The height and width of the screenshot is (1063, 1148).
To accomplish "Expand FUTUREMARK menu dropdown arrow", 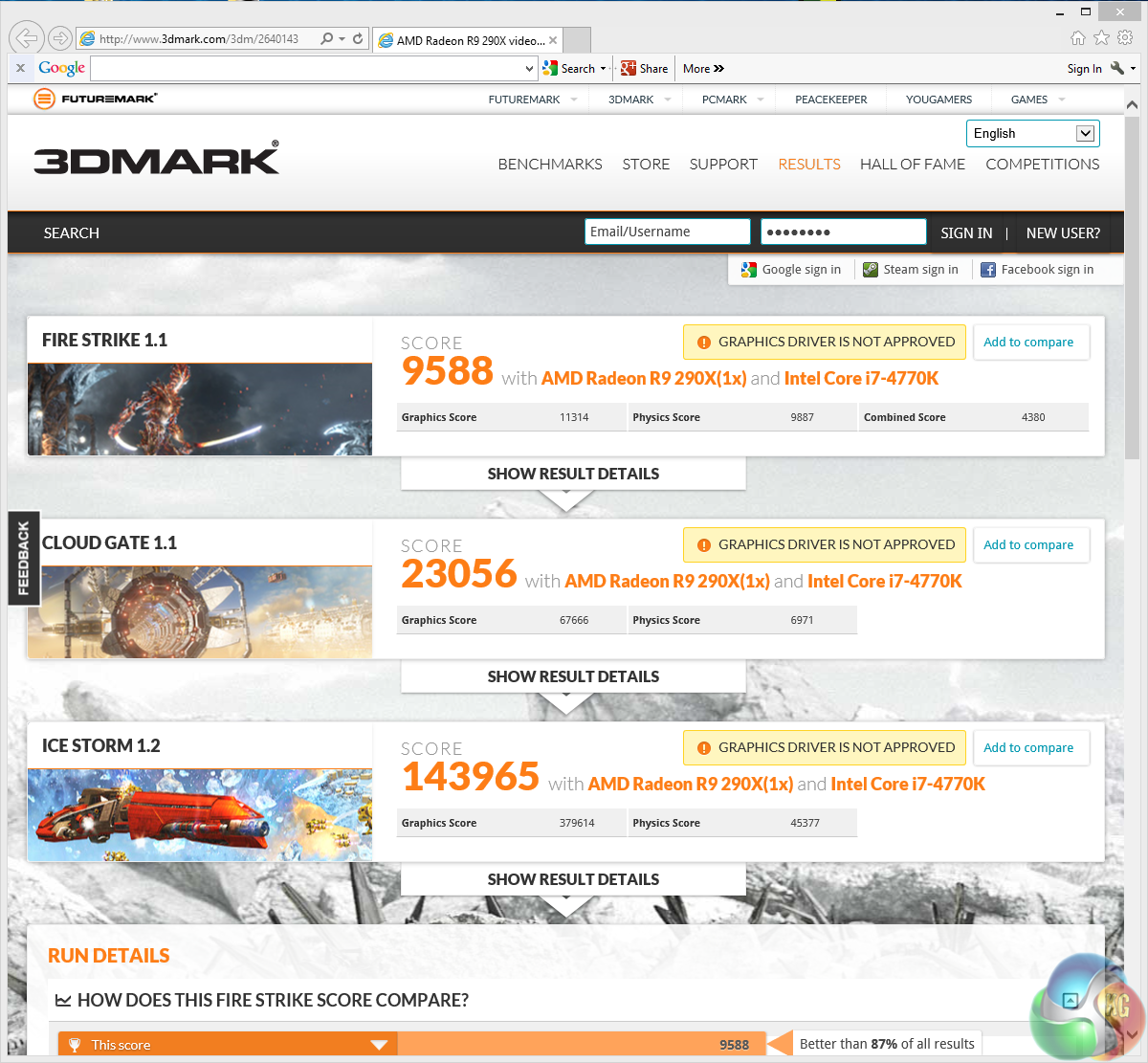I will click(574, 100).
